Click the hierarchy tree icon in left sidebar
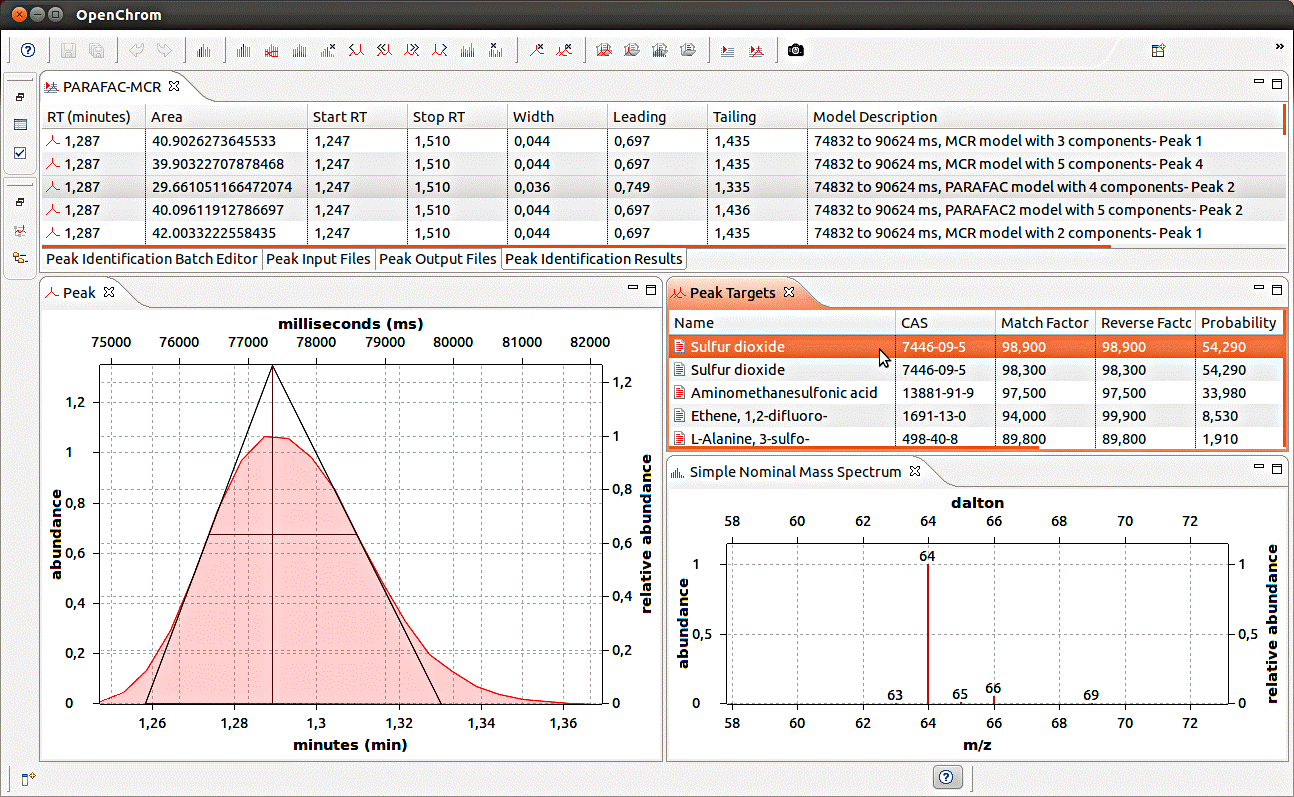Screen dimensions: 1294x797 pos(20,258)
